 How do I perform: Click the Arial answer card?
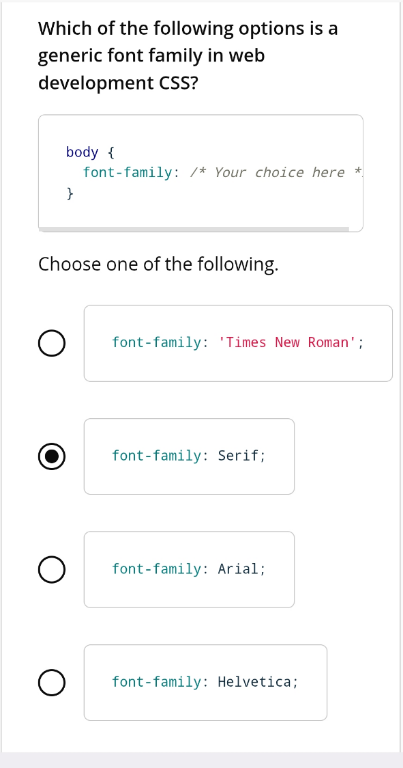click(x=189, y=569)
